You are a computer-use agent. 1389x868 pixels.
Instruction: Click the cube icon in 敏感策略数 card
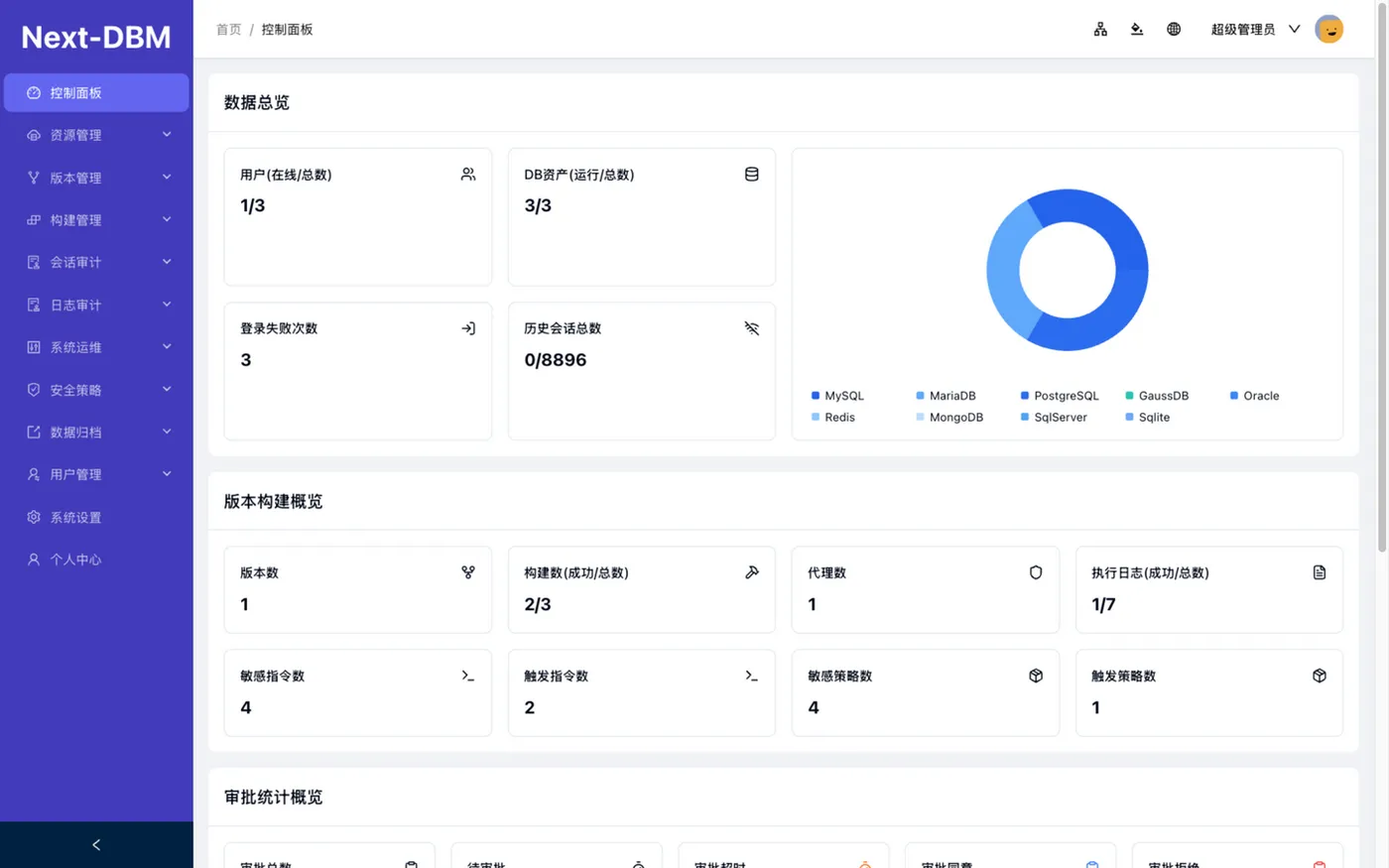[x=1036, y=676]
